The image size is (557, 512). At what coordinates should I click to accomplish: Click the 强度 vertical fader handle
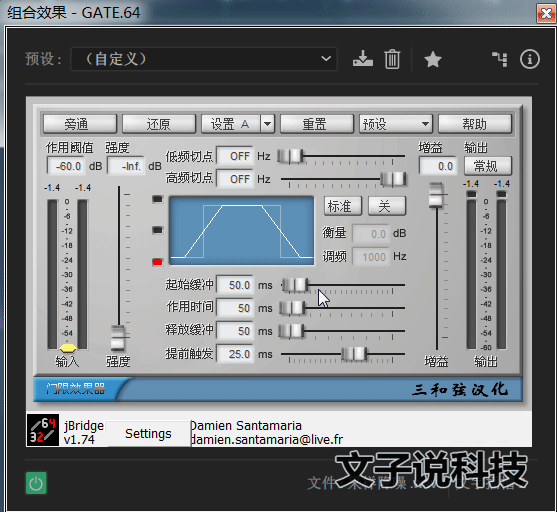tap(118, 338)
